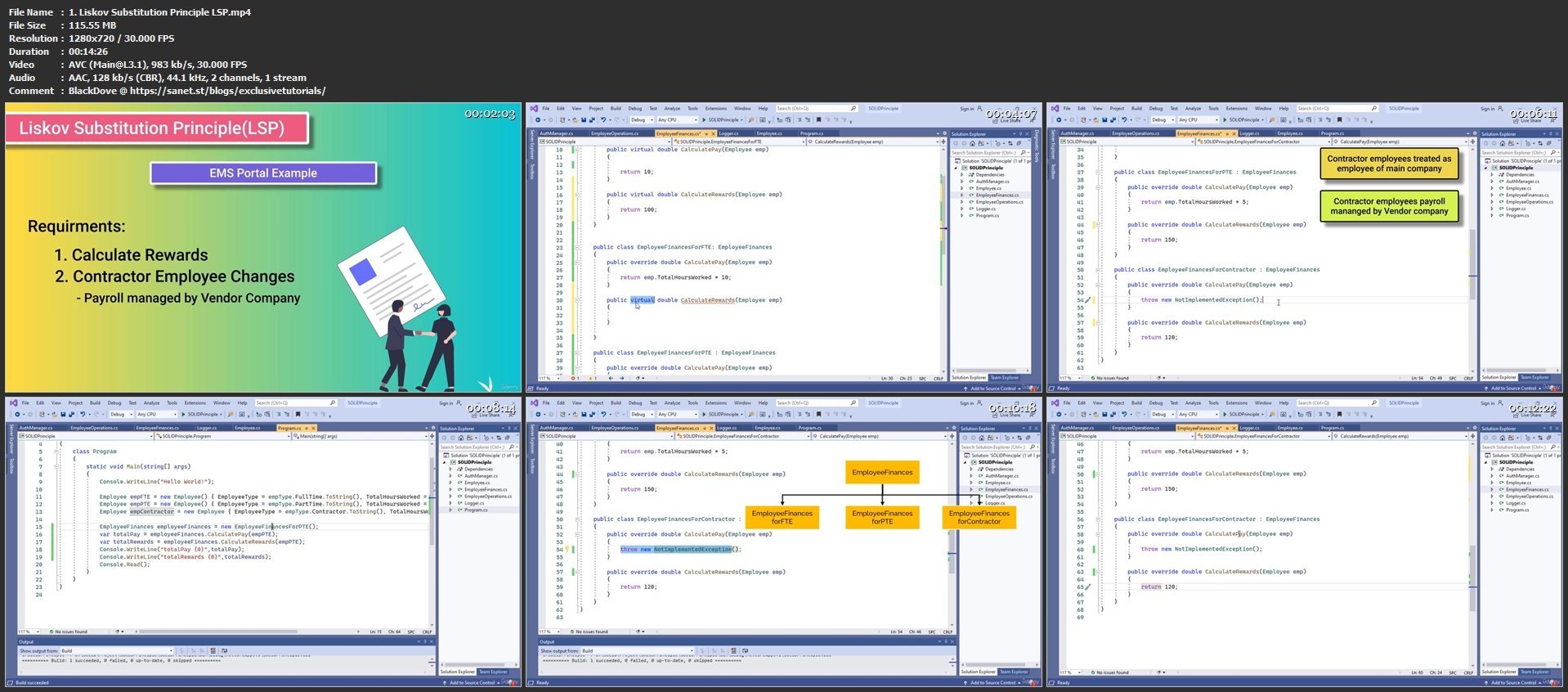This screenshot has height=692, width=1568.
Task: Click Build succeeded status text in 00:08:14 thumbnail
Action: (x=33, y=682)
